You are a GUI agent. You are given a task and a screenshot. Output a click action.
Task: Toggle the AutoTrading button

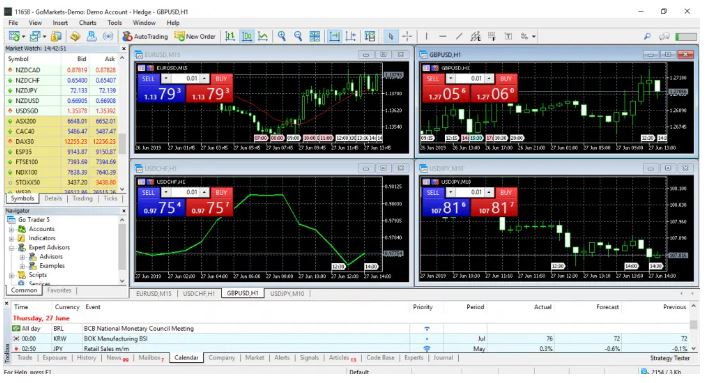pyautogui.click(x=145, y=36)
